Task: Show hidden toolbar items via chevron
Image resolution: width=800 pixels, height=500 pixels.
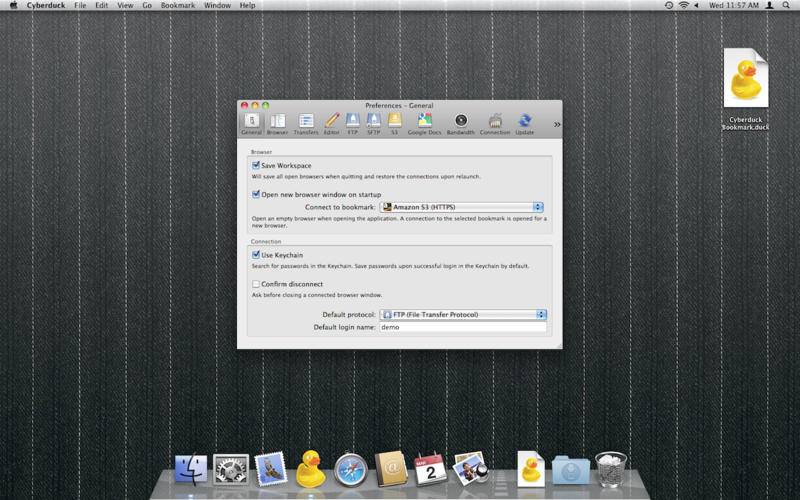Action: (x=556, y=124)
